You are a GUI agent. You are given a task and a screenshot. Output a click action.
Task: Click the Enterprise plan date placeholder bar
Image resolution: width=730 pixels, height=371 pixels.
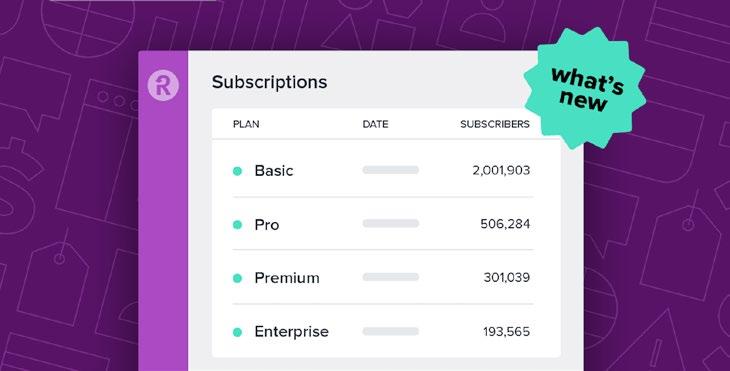pos(391,331)
